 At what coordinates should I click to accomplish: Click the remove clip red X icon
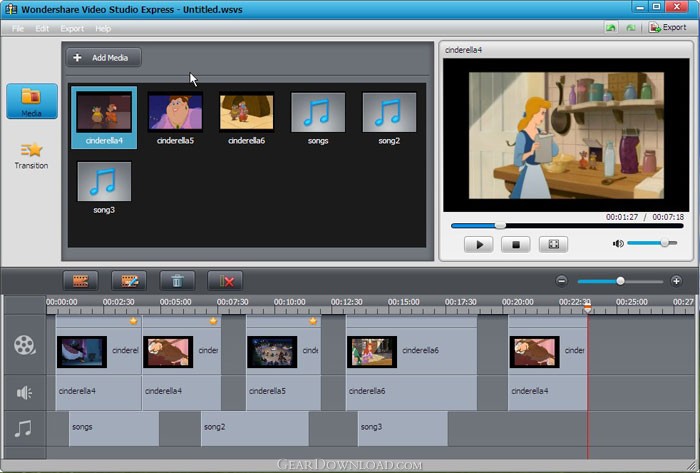pyautogui.click(x=225, y=281)
